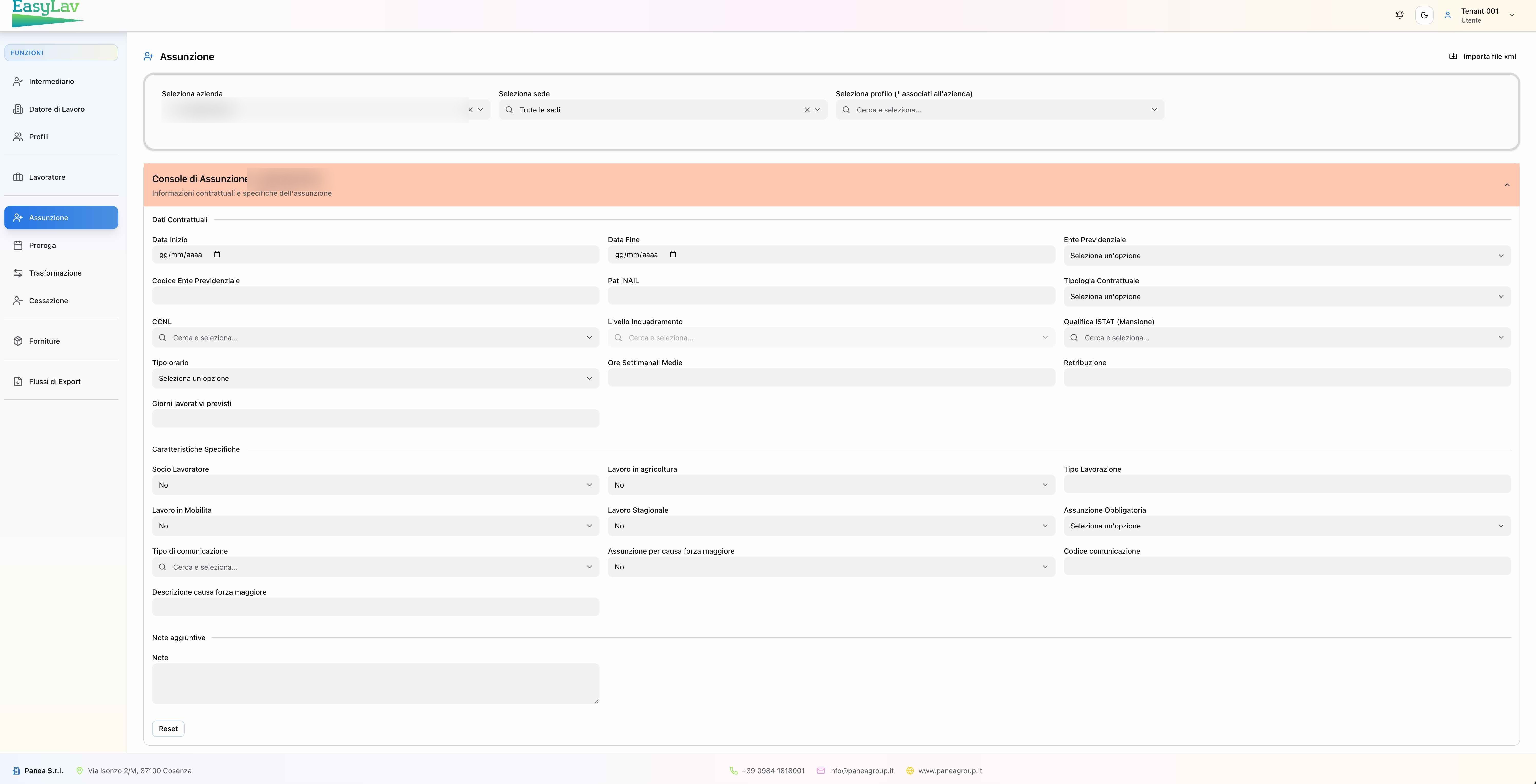
Task: Click the Cessazione person-minus icon
Action: (x=18, y=301)
